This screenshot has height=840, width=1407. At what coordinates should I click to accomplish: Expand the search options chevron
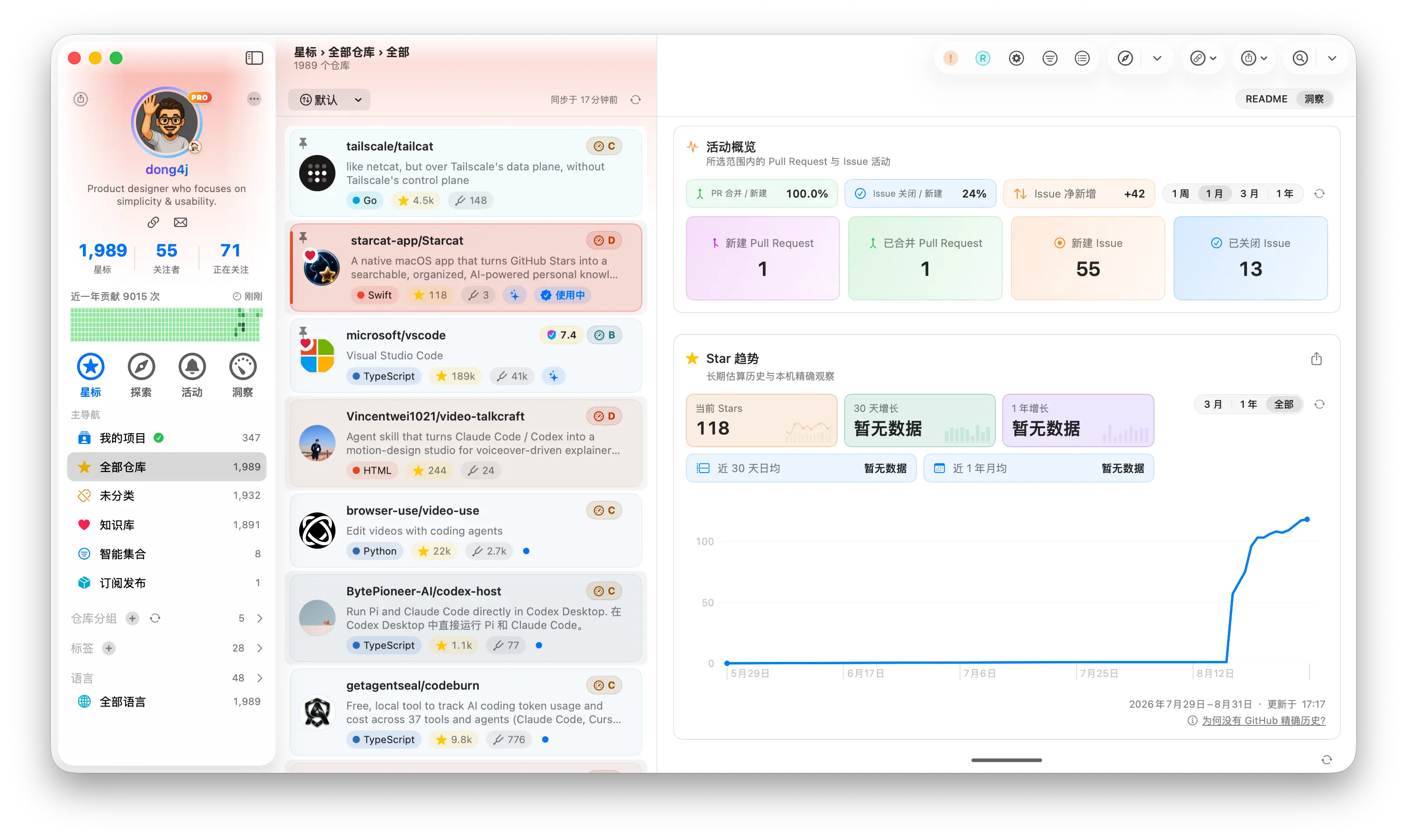tap(1332, 58)
